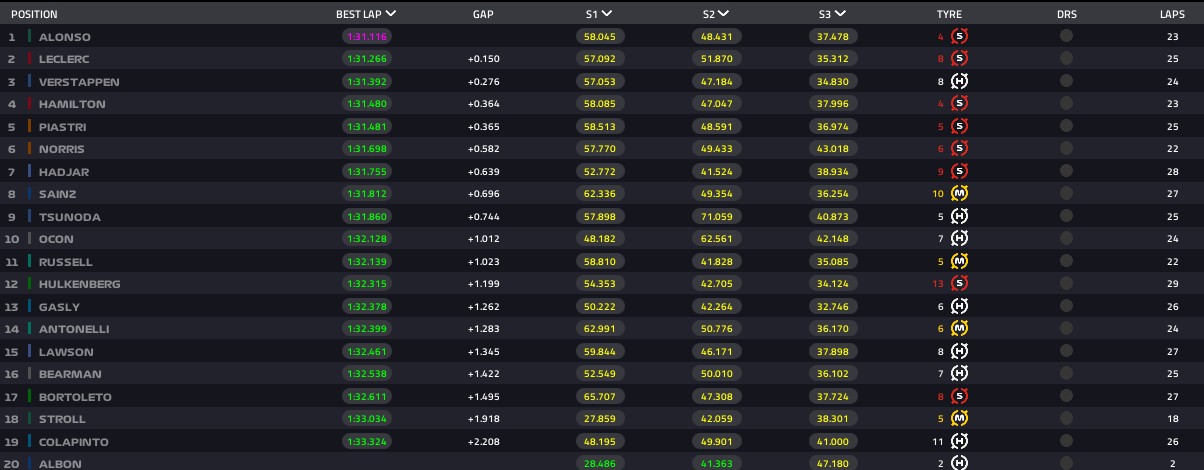The width and height of the screenshot is (1204, 470).
Task: Click Albon's green S1 time 28.486
Action: tap(599, 464)
